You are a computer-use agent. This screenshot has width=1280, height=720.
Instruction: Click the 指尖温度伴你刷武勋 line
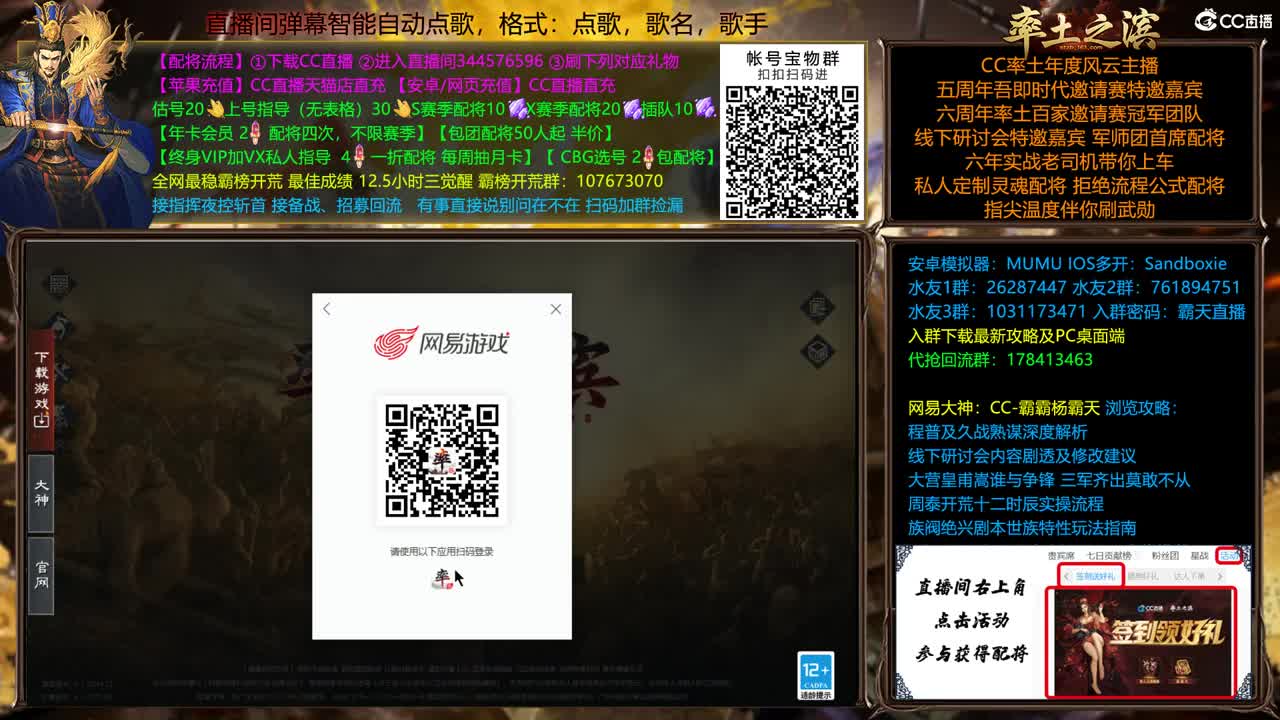1069,210
